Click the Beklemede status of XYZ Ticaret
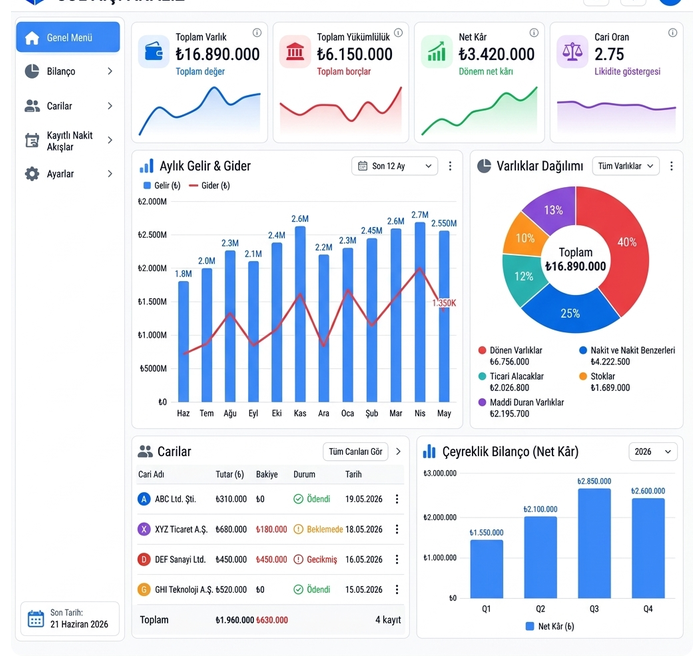 pos(318,529)
